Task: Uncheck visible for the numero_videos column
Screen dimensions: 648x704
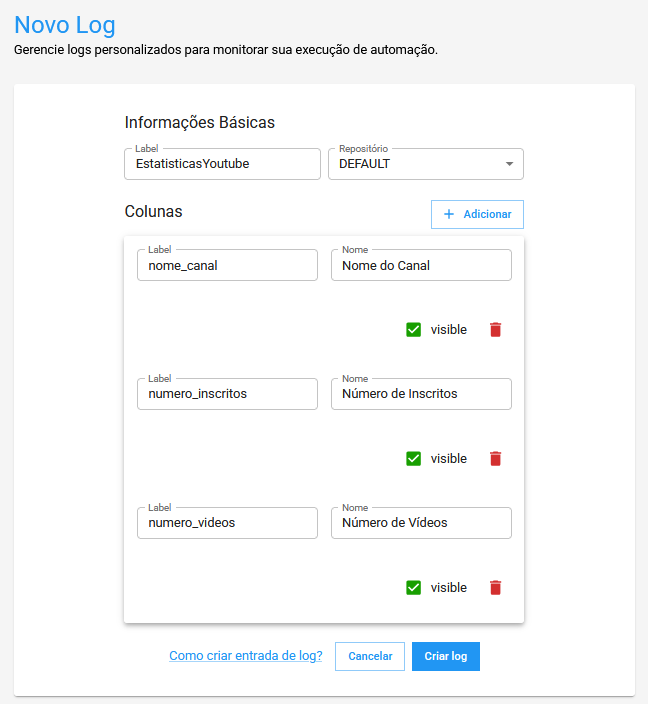Action: click(x=414, y=588)
